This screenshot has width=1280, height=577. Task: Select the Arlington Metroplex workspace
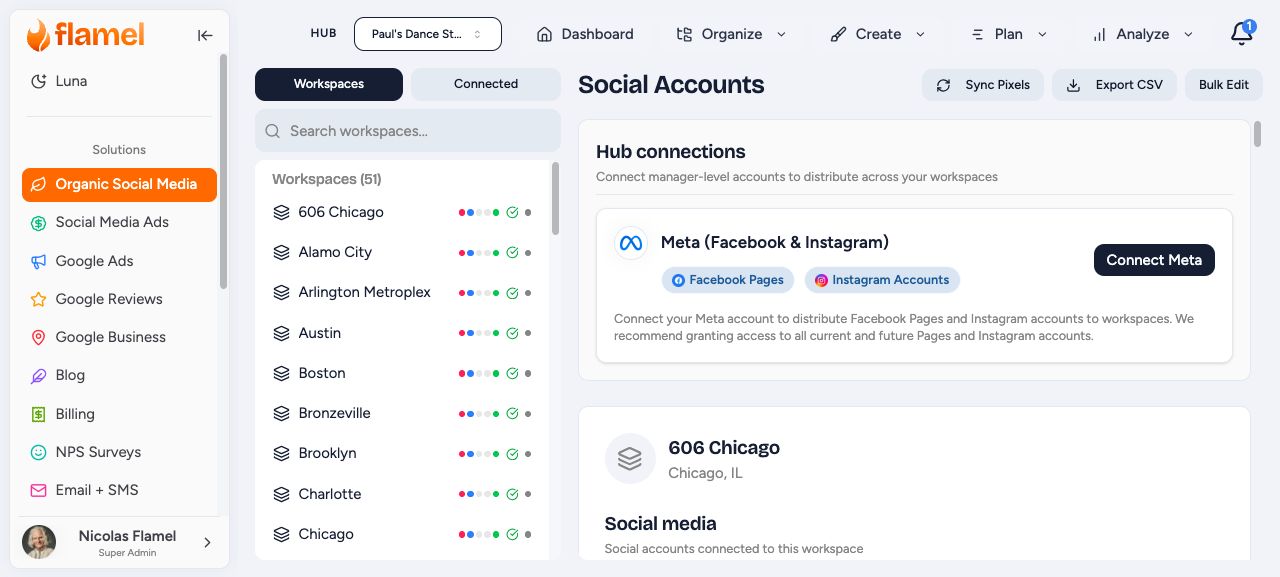pyautogui.click(x=402, y=292)
